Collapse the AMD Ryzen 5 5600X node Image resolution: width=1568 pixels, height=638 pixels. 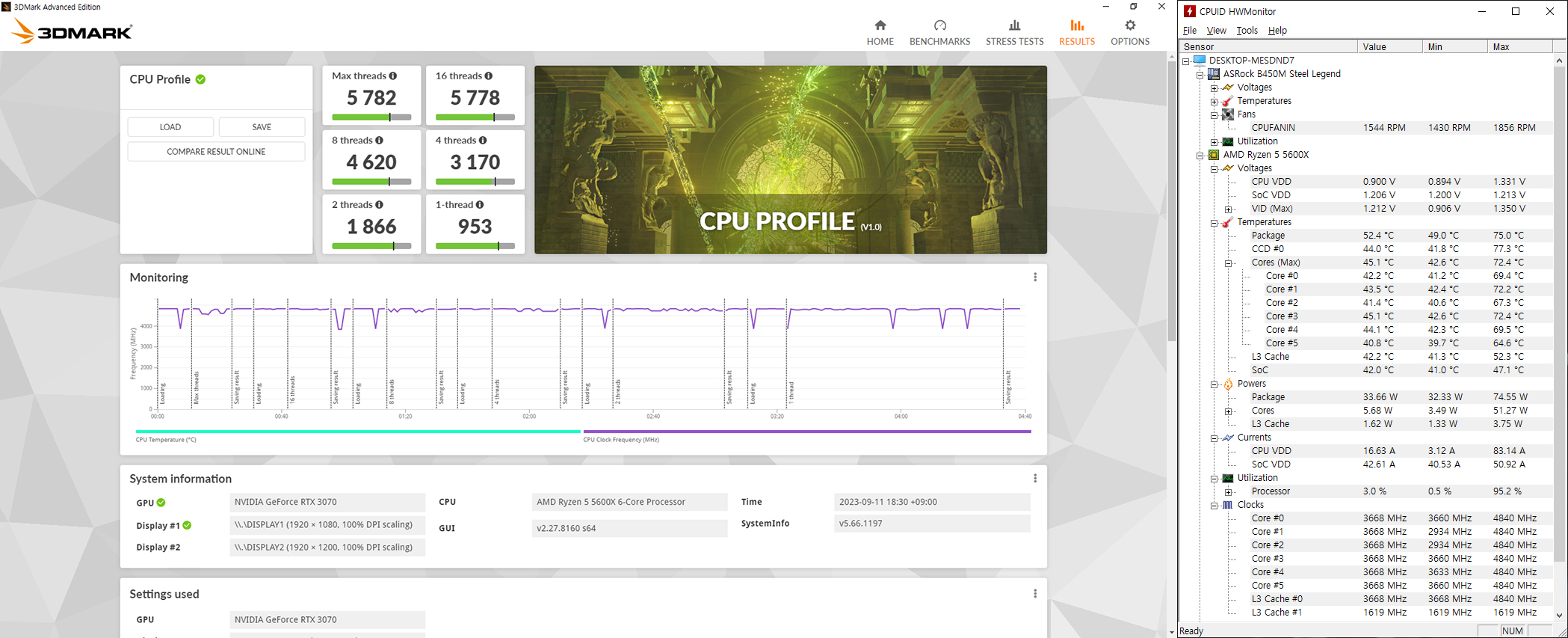pyautogui.click(x=1200, y=156)
